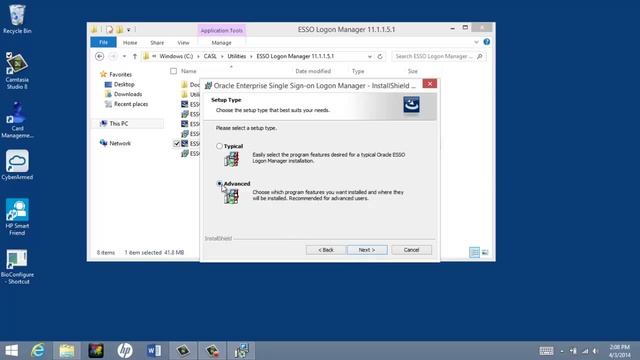The height and width of the screenshot is (360, 640).
Task: Switch to the Share ribbon tab
Action: pyautogui.click(x=157, y=42)
